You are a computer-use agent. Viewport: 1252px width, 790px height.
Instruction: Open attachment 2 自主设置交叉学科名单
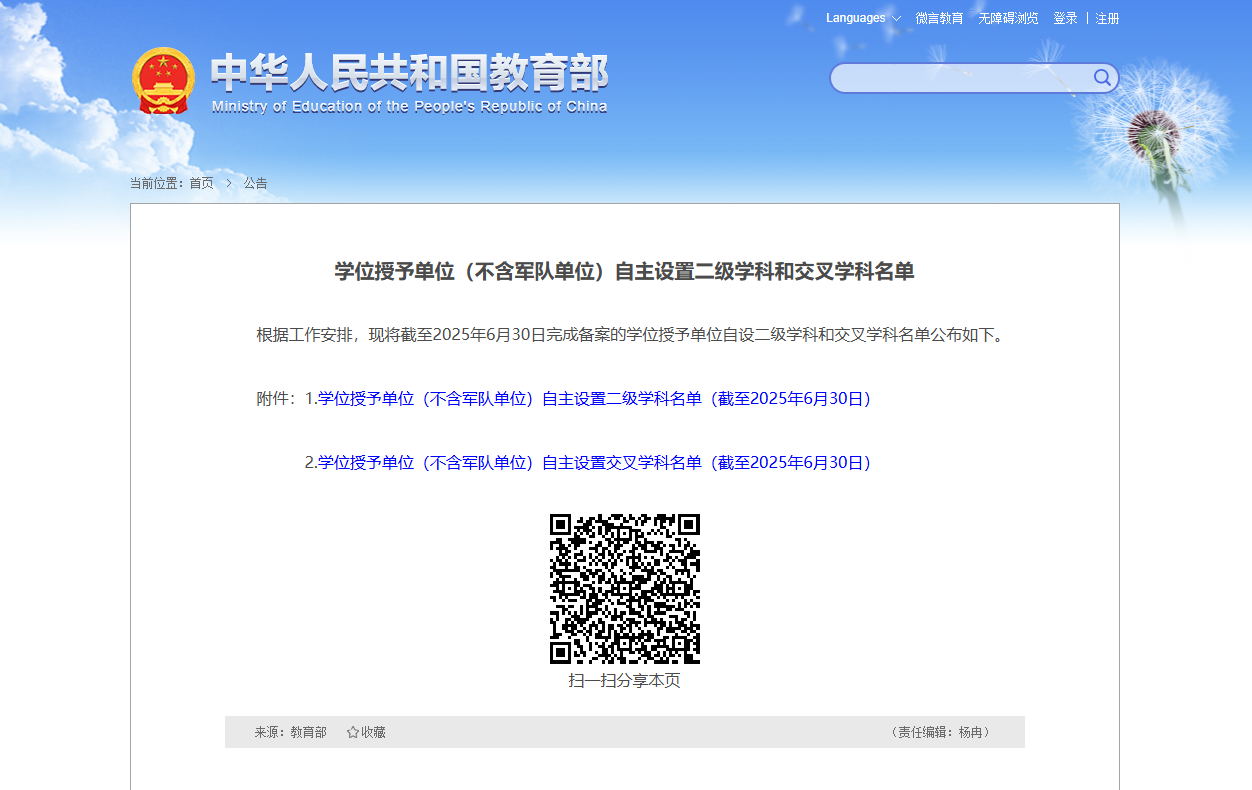coord(594,462)
